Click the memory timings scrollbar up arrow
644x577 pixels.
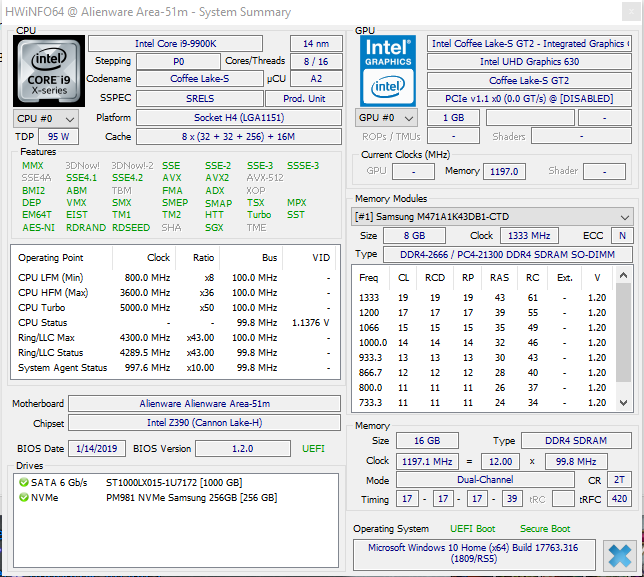coord(623,275)
